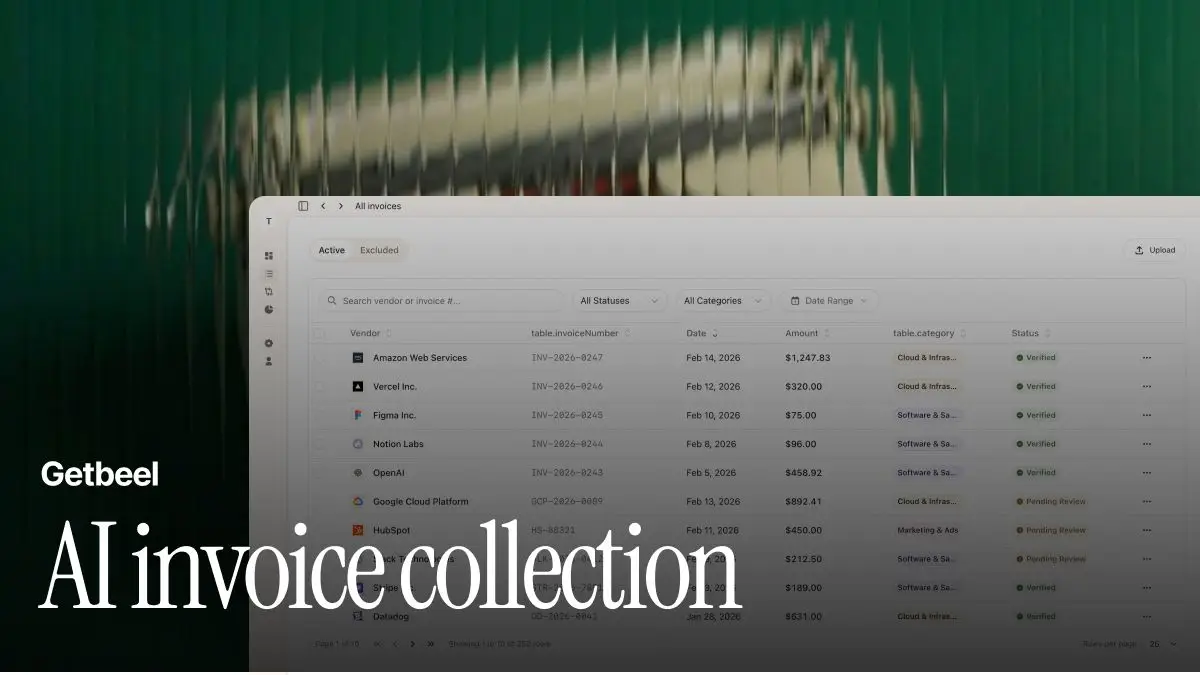Select the OpenAI vendor name

(388, 473)
